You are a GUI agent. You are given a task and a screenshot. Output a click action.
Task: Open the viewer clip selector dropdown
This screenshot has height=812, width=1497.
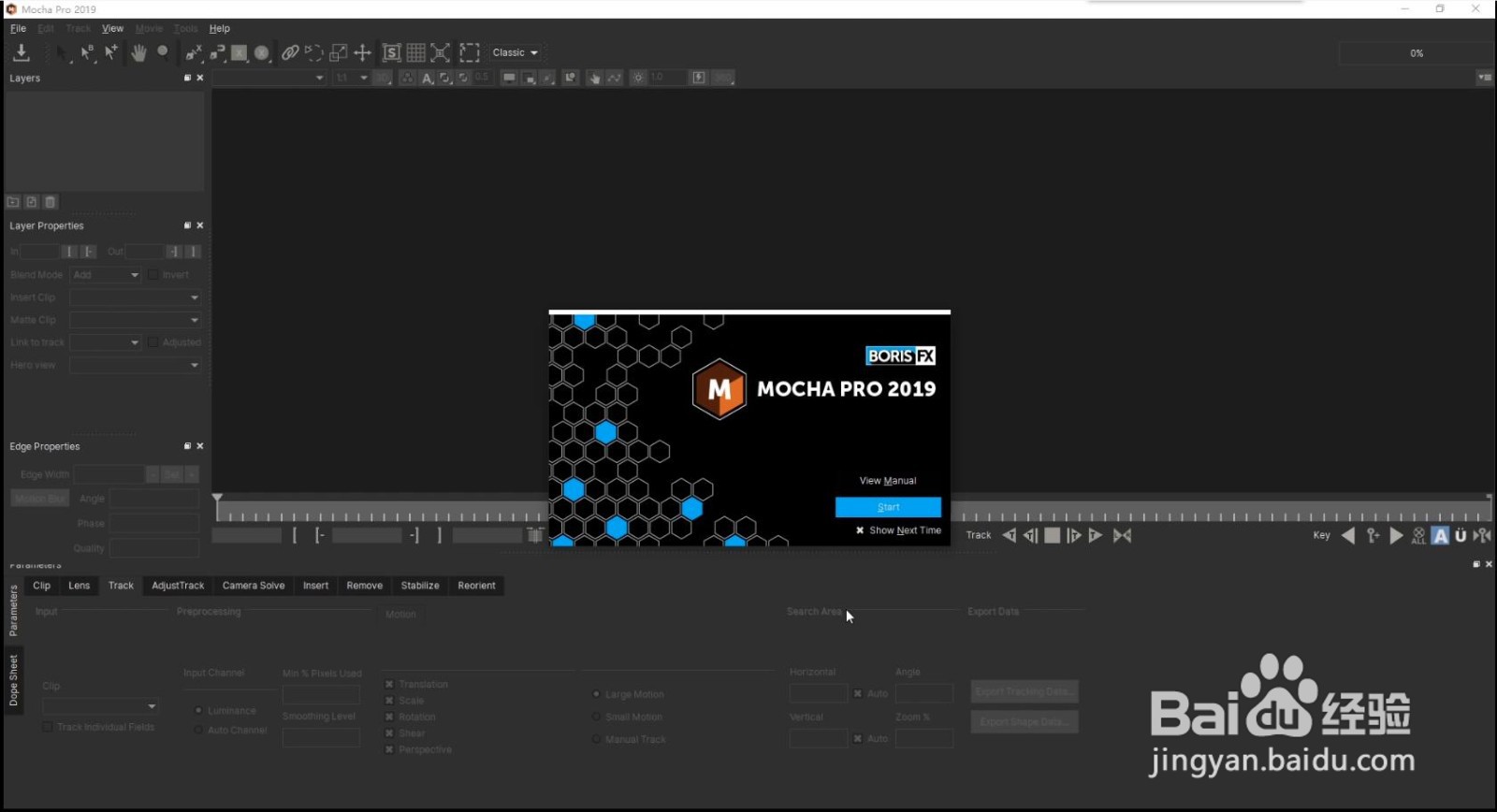pyautogui.click(x=269, y=78)
